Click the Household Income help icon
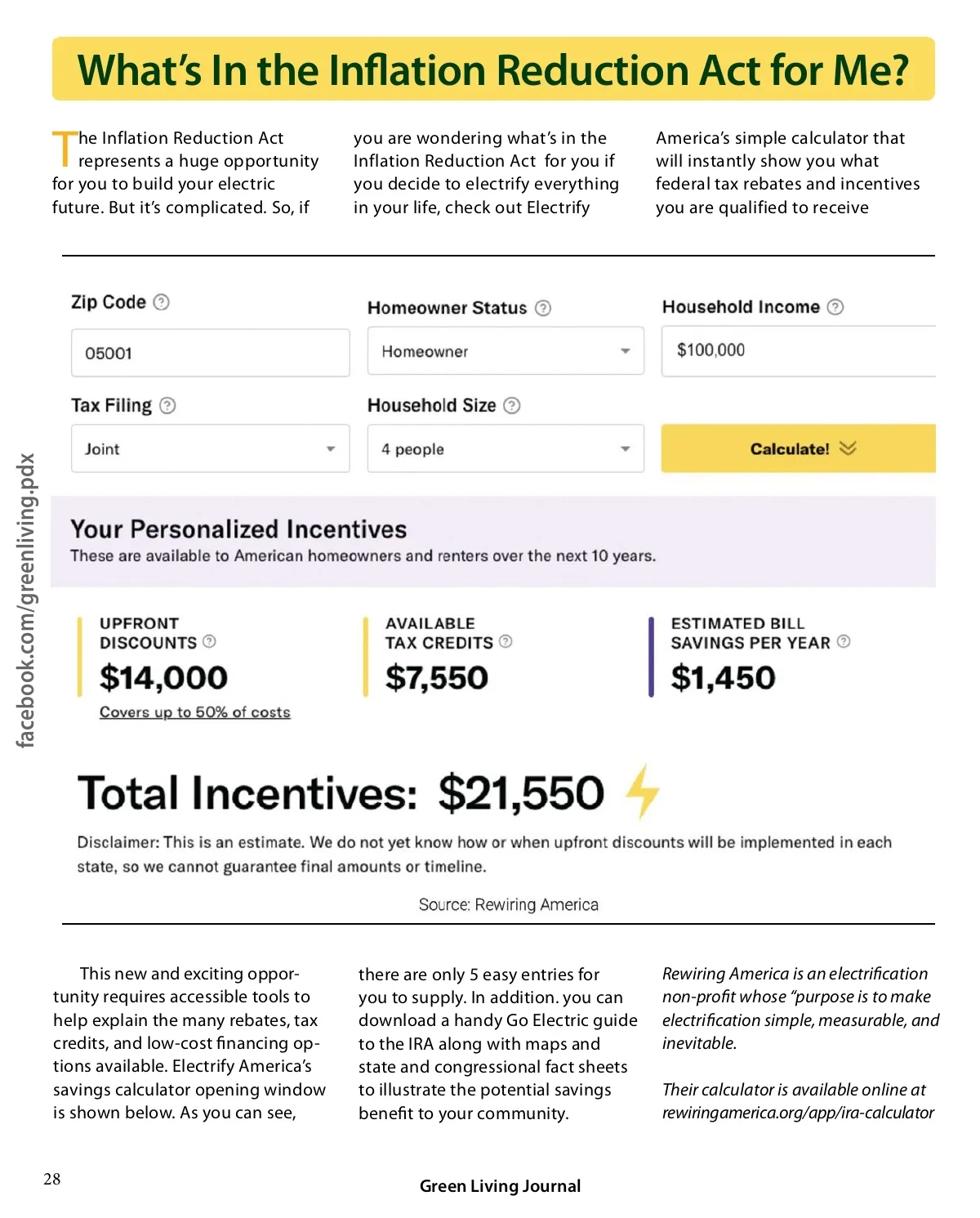This screenshot has width=980, height=1218. click(x=835, y=307)
